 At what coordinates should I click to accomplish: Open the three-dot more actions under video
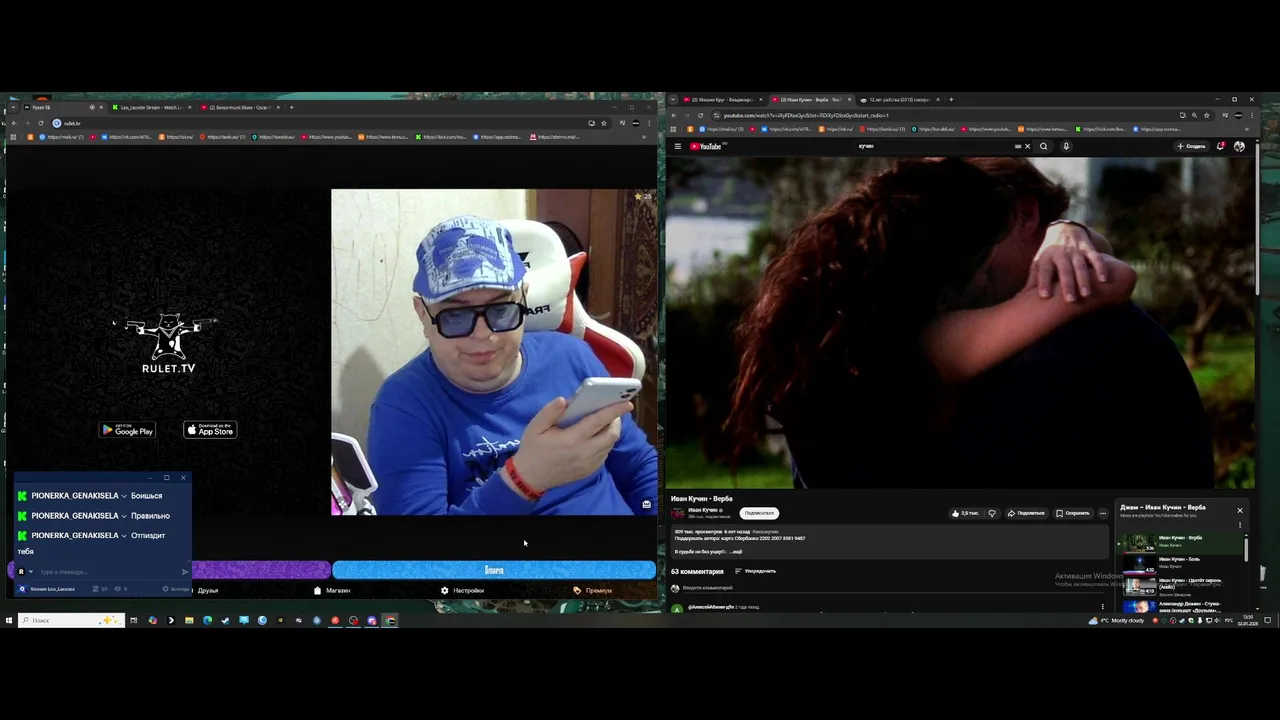[x=1103, y=513]
